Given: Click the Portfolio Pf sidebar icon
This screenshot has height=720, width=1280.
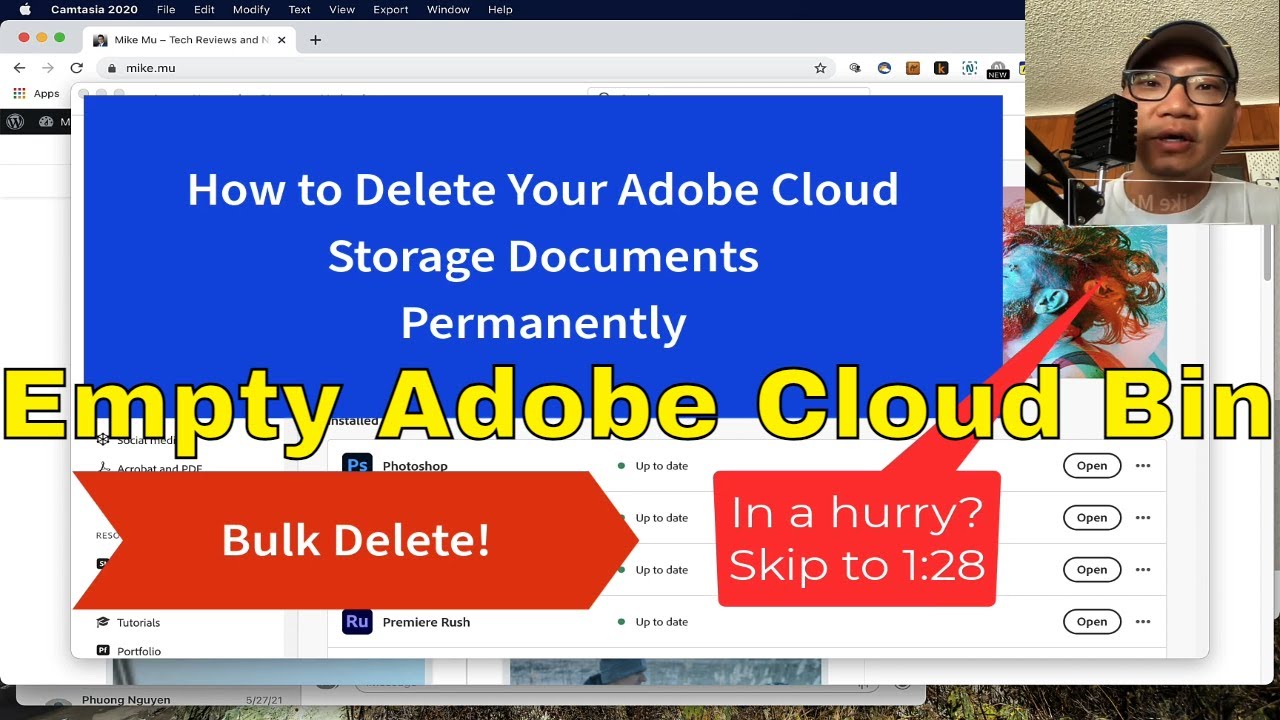Looking at the screenshot, I should click(102, 651).
